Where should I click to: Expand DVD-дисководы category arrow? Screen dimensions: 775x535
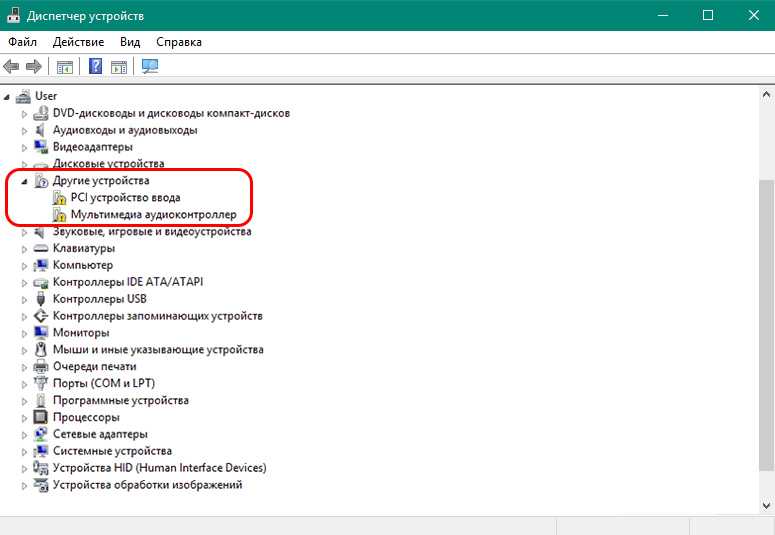(x=24, y=114)
